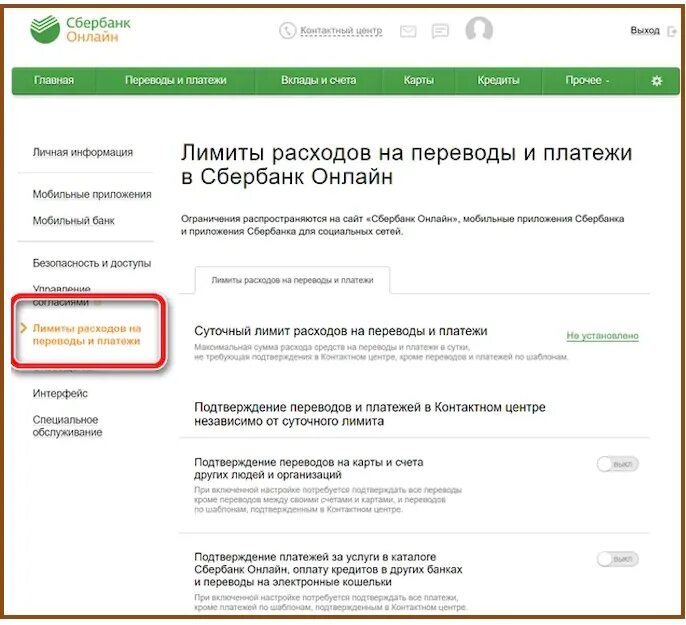Open Специальное обслуживание in sidebar

tap(67, 426)
